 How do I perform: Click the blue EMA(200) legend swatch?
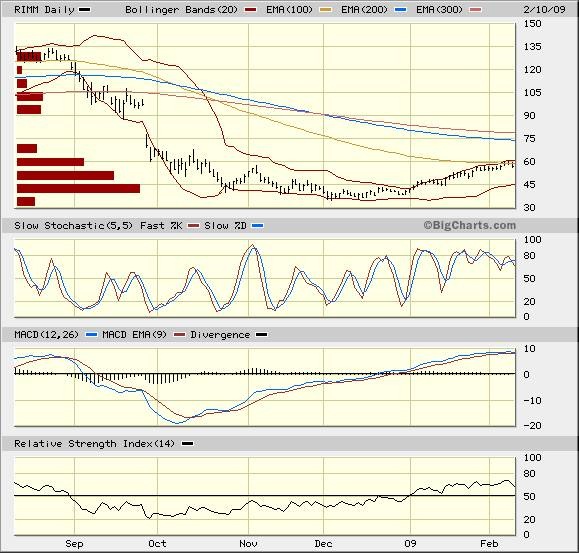click(x=401, y=10)
